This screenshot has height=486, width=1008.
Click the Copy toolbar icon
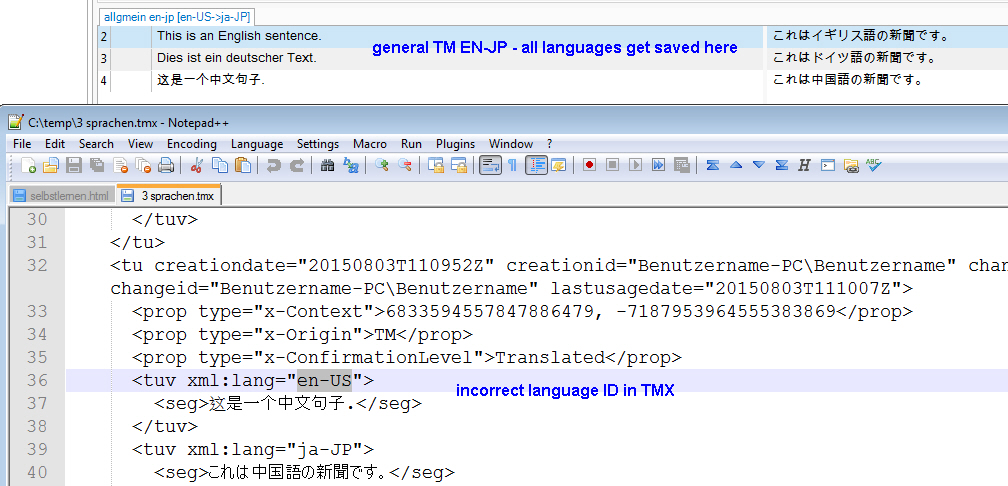pyautogui.click(x=220, y=166)
